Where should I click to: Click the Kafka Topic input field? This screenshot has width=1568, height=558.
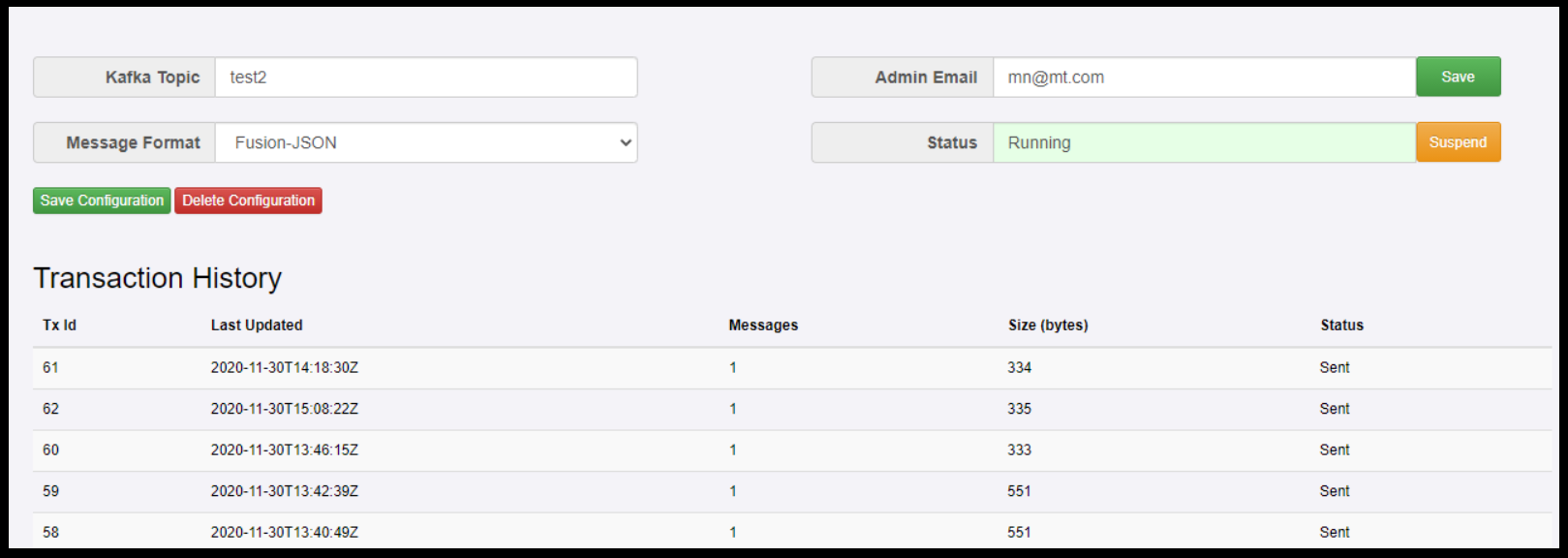426,77
